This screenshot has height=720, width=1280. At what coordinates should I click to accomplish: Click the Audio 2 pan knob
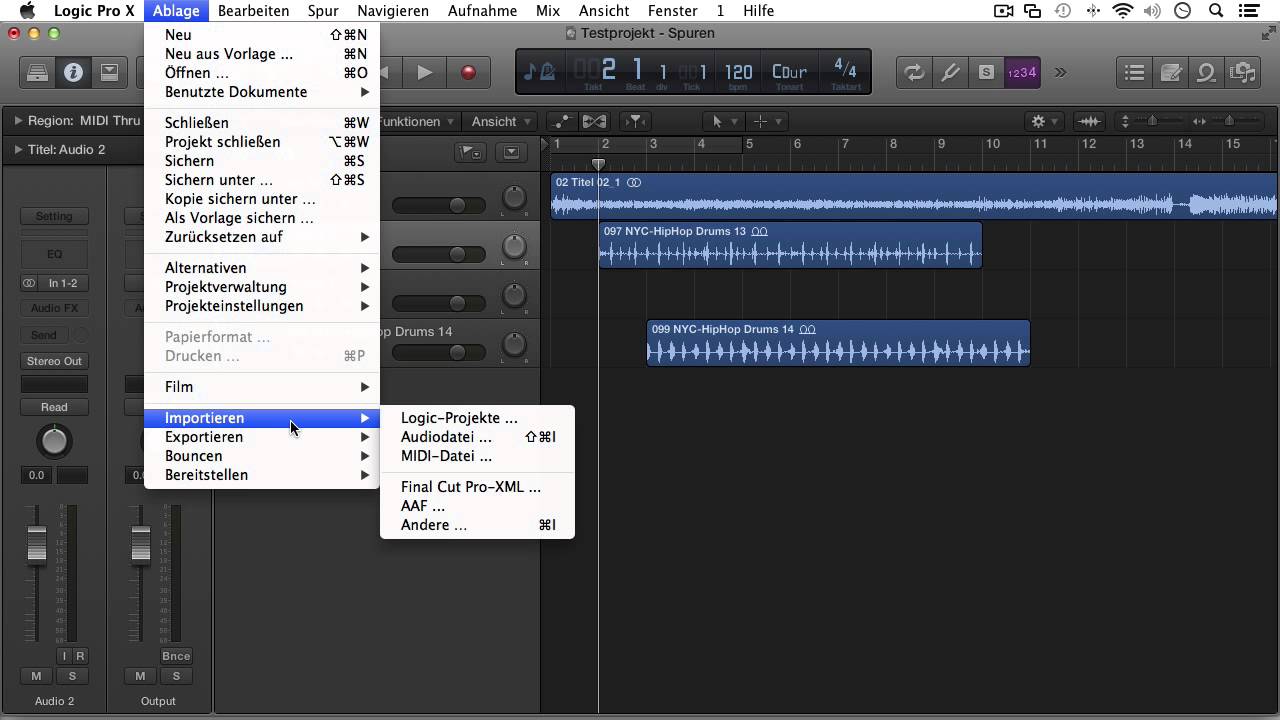pyautogui.click(x=54, y=441)
